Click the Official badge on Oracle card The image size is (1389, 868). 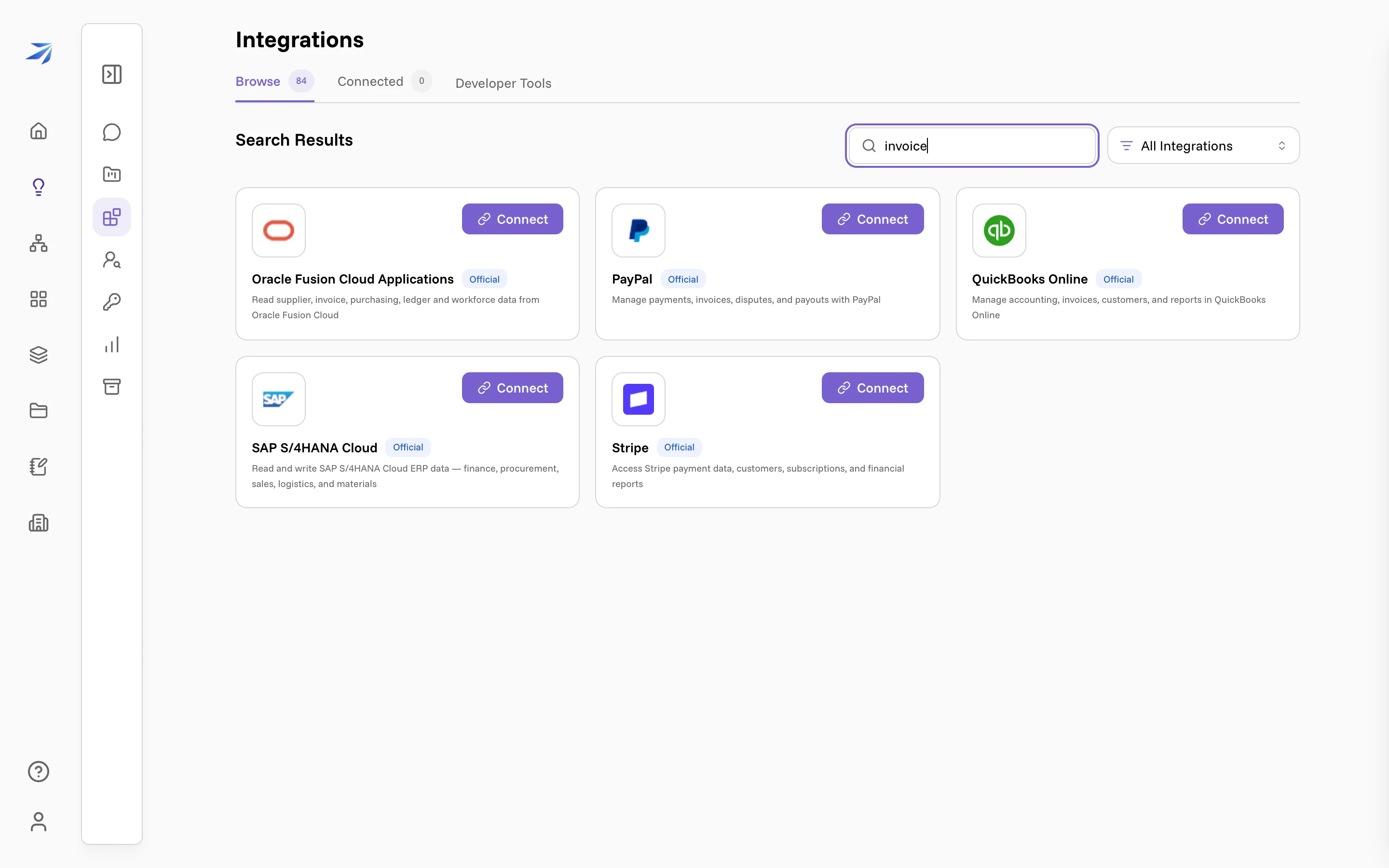click(484, 279)
